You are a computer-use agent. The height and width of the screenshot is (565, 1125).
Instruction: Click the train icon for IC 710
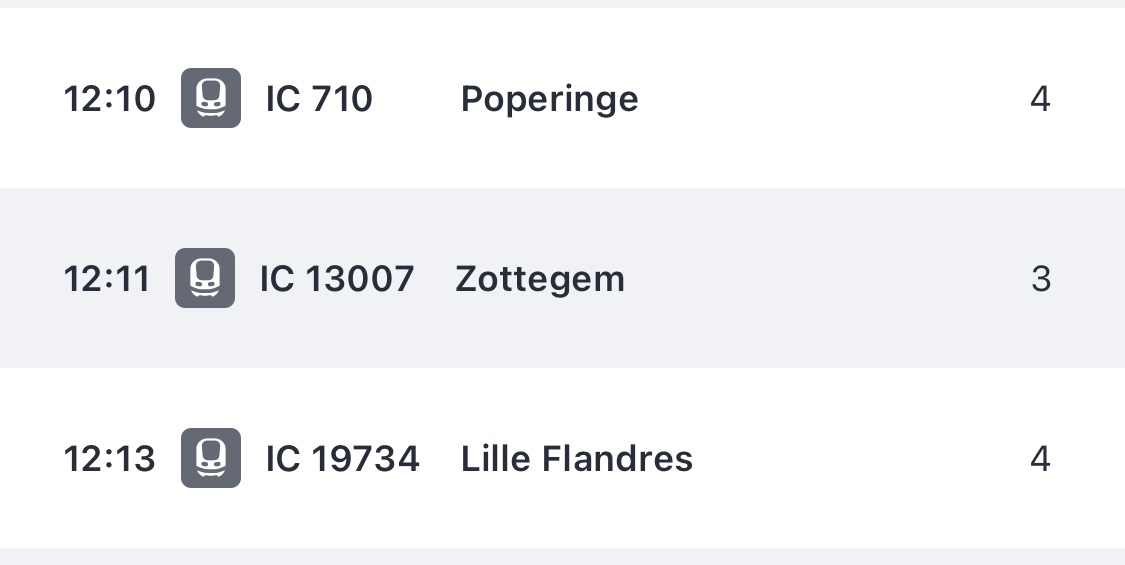[211, 98]
